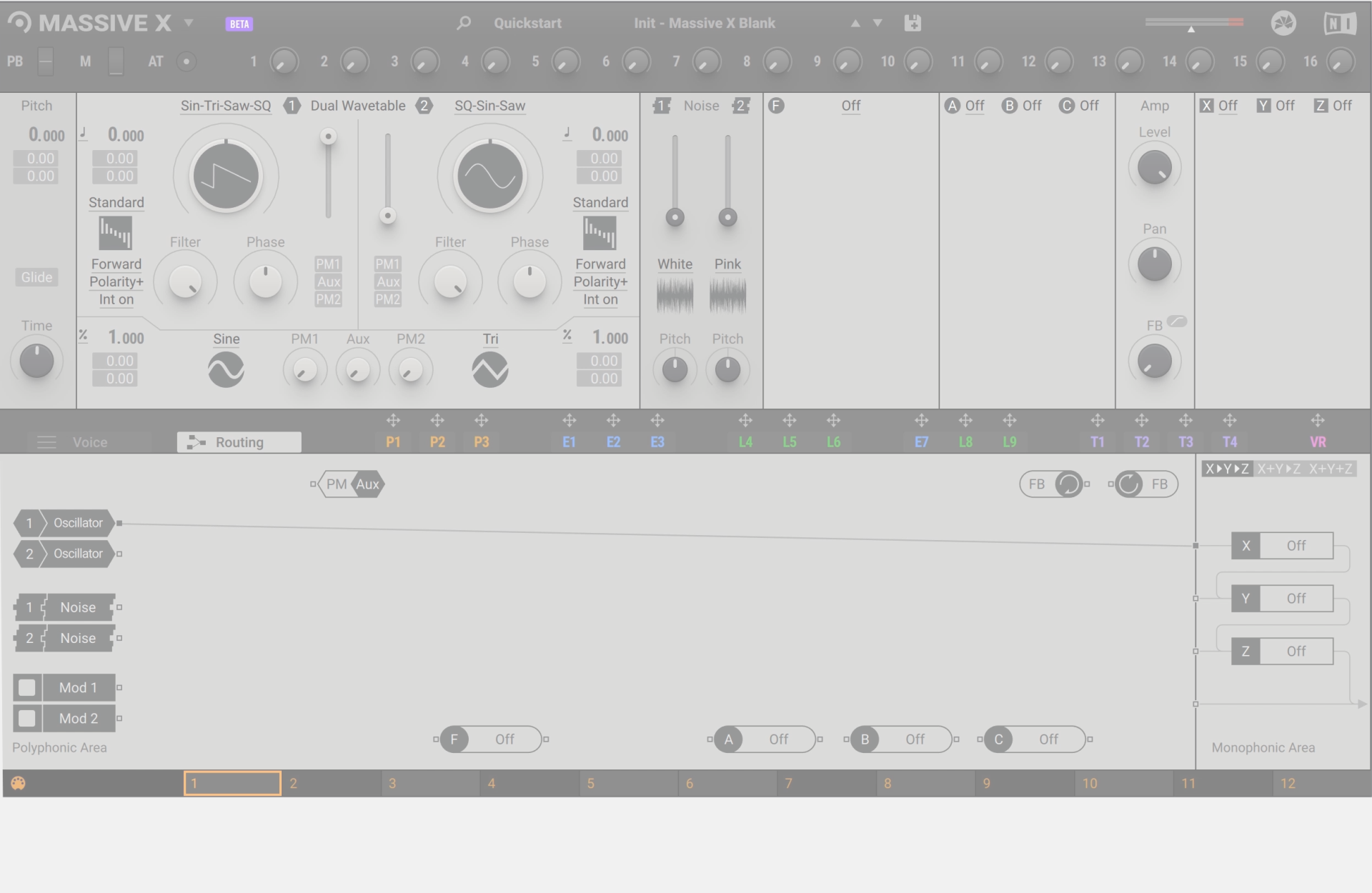1372x893 pixels.
Task: Open oscillator 1 Polarity+ menu
Action: [x=116, y=281]
